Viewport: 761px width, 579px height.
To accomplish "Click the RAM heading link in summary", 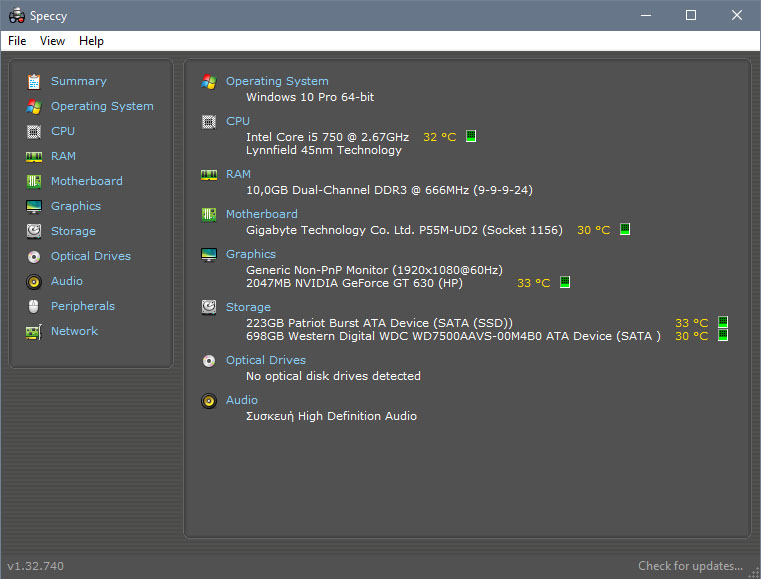I will 238,174.
